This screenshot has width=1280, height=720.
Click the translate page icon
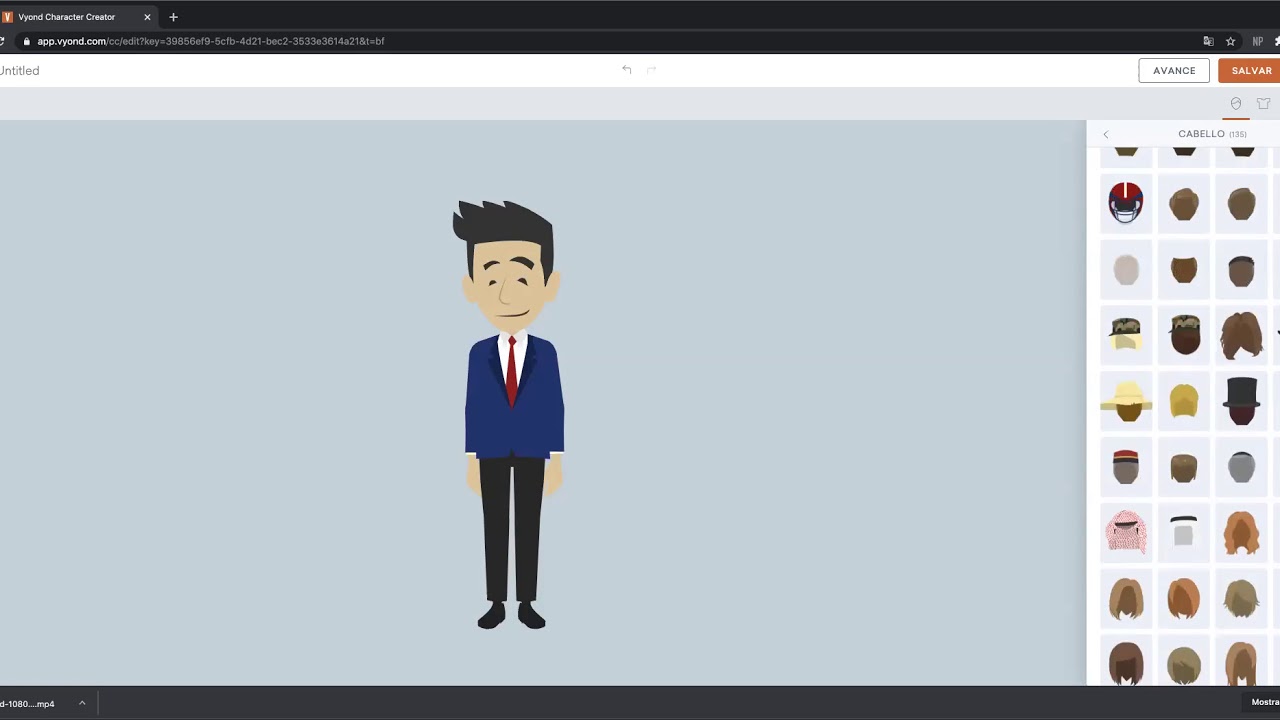point(1208,41)
